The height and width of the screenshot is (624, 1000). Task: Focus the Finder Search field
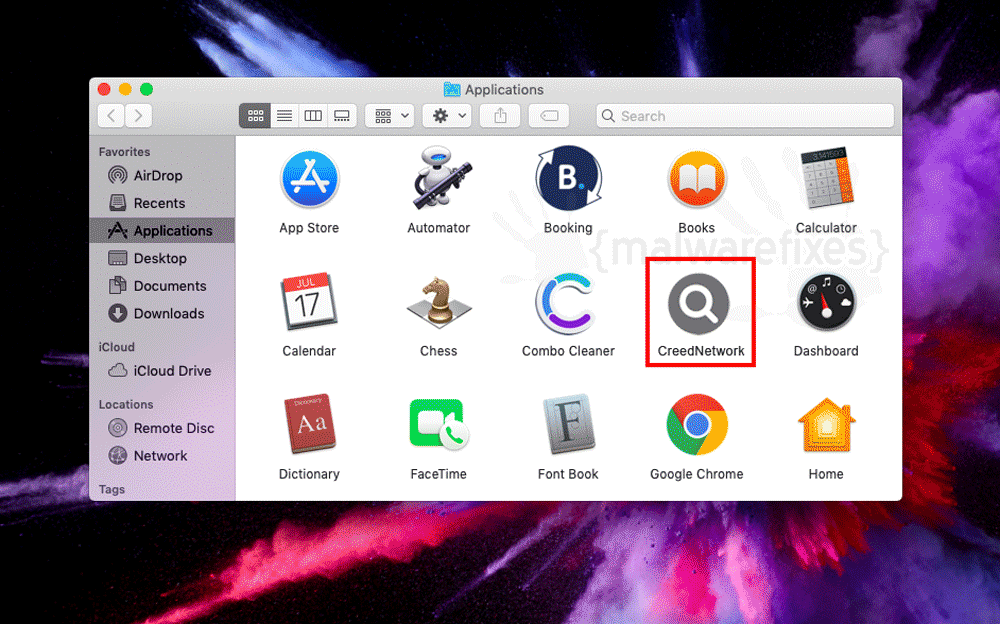pyautogui.click(x=745, y=116)
